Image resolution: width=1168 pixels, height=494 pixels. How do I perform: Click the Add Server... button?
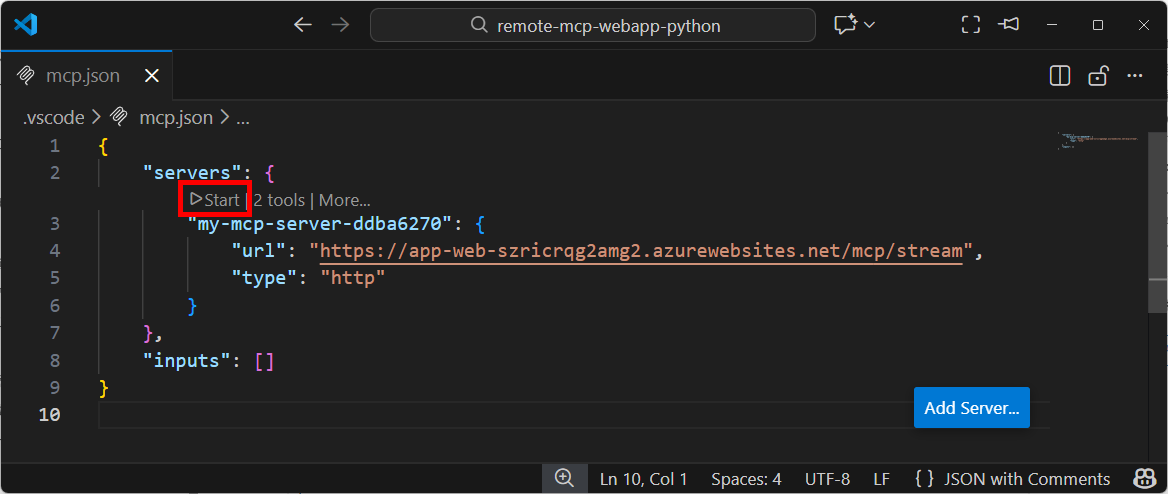[971, 408]
